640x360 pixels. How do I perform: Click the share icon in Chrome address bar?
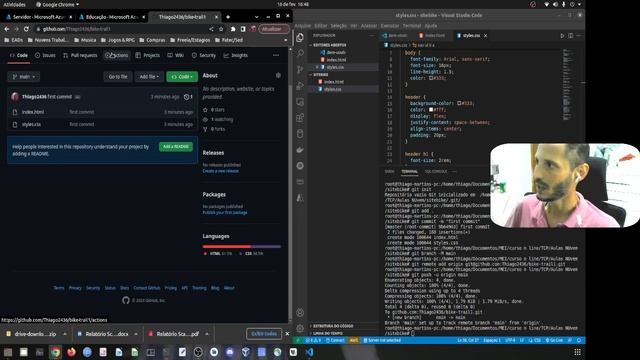tap(211, 29)
